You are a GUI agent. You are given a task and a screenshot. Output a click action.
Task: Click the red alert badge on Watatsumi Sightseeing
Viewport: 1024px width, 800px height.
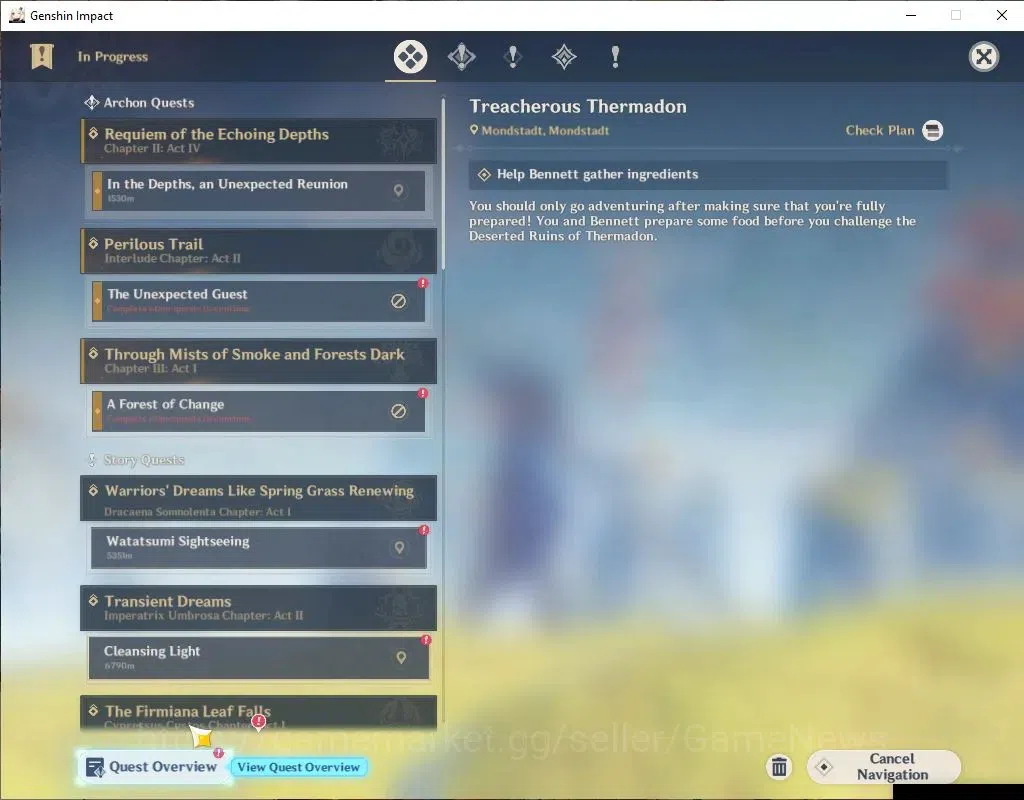[x=423, y=530]
